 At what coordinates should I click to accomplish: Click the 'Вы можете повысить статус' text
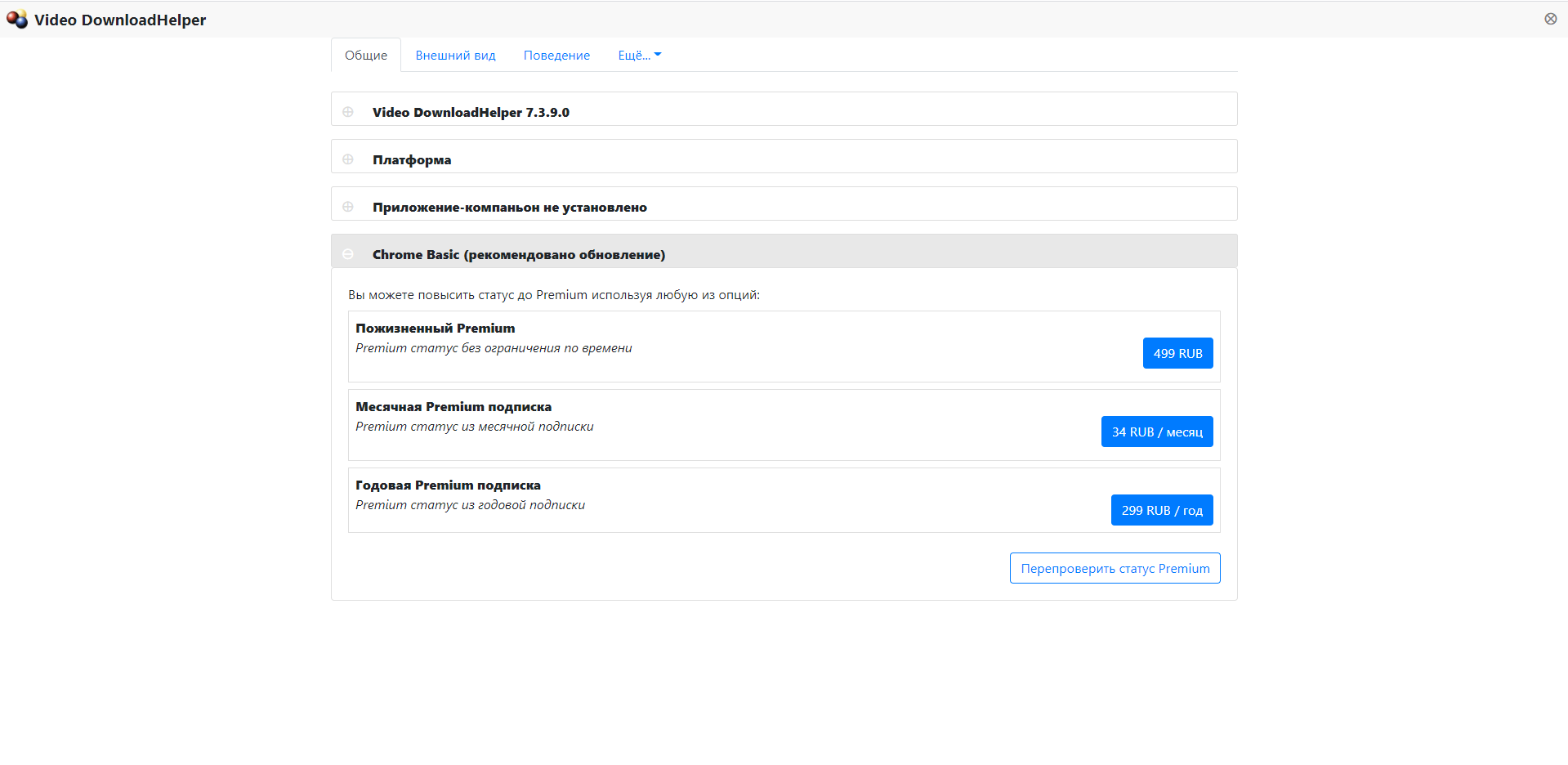coord(554,294)
